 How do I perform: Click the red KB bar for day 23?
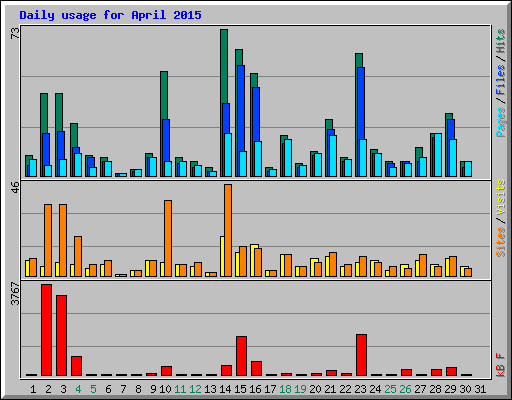click(361, 355)
